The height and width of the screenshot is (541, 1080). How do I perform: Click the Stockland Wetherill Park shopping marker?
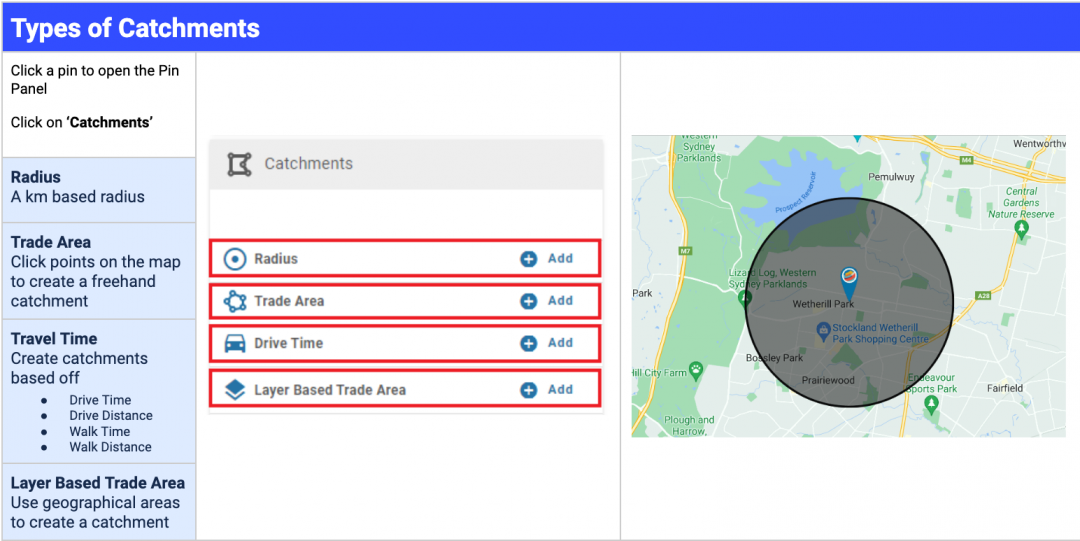point(823,329)
